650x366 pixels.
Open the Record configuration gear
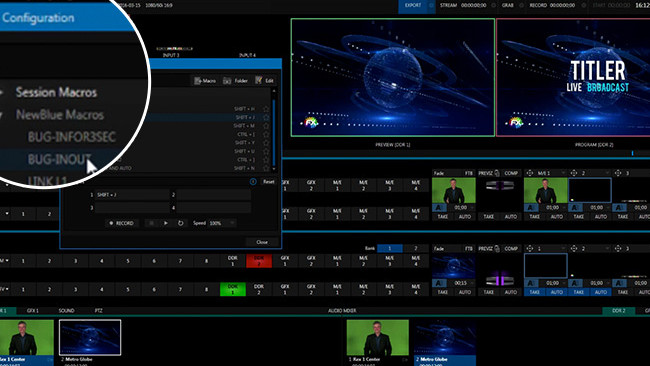[x=584, y=5]
